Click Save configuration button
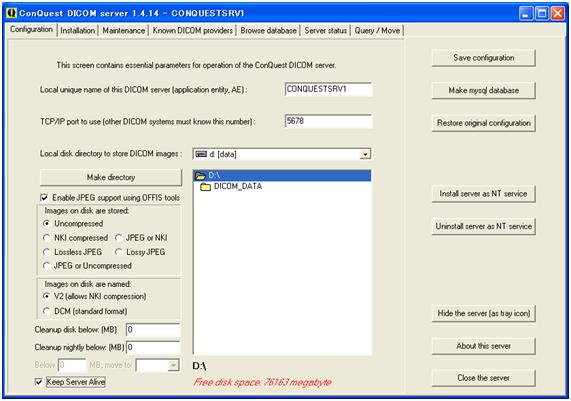Viewport: 571px width, 401px height. click(x=484, y=58)
